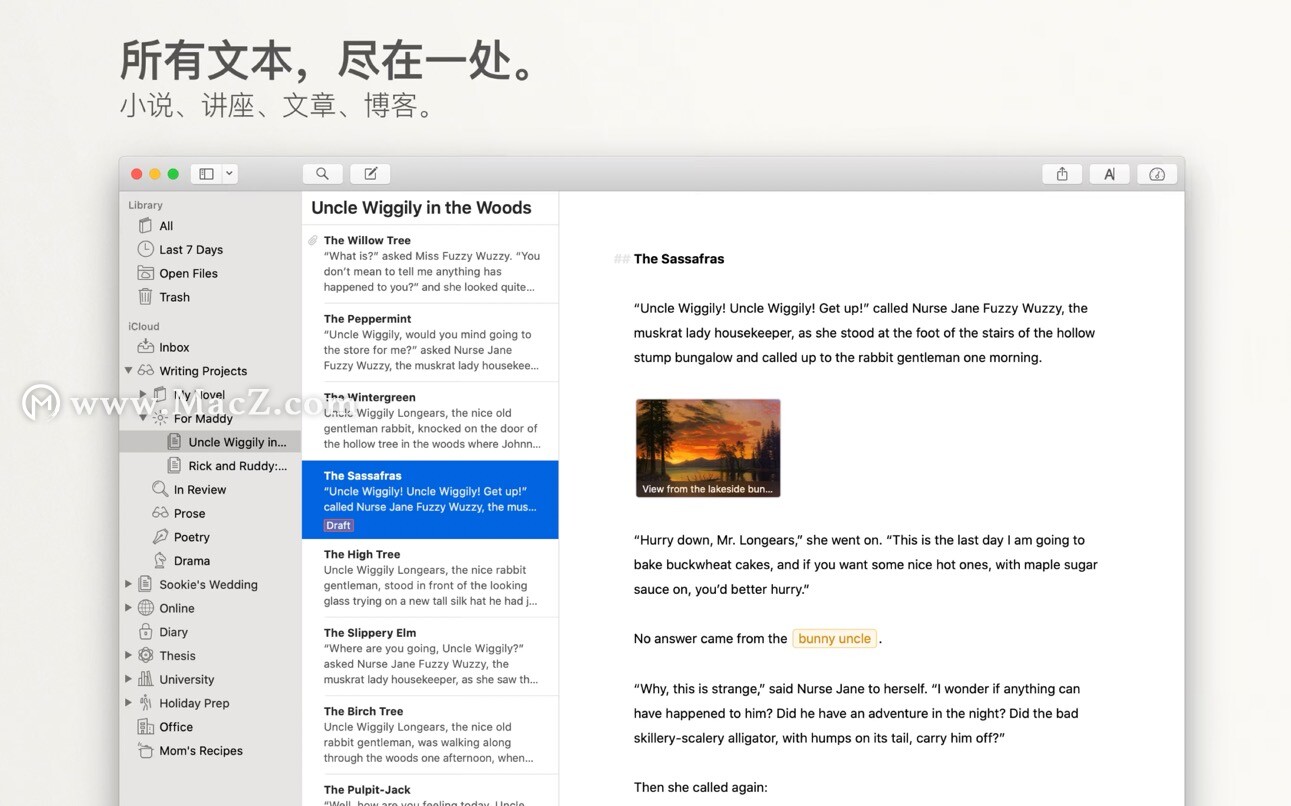Click the search magnifier toolbar button
Image resolution: width=1291 pixels, height=806 pixels.
(322, 174)
